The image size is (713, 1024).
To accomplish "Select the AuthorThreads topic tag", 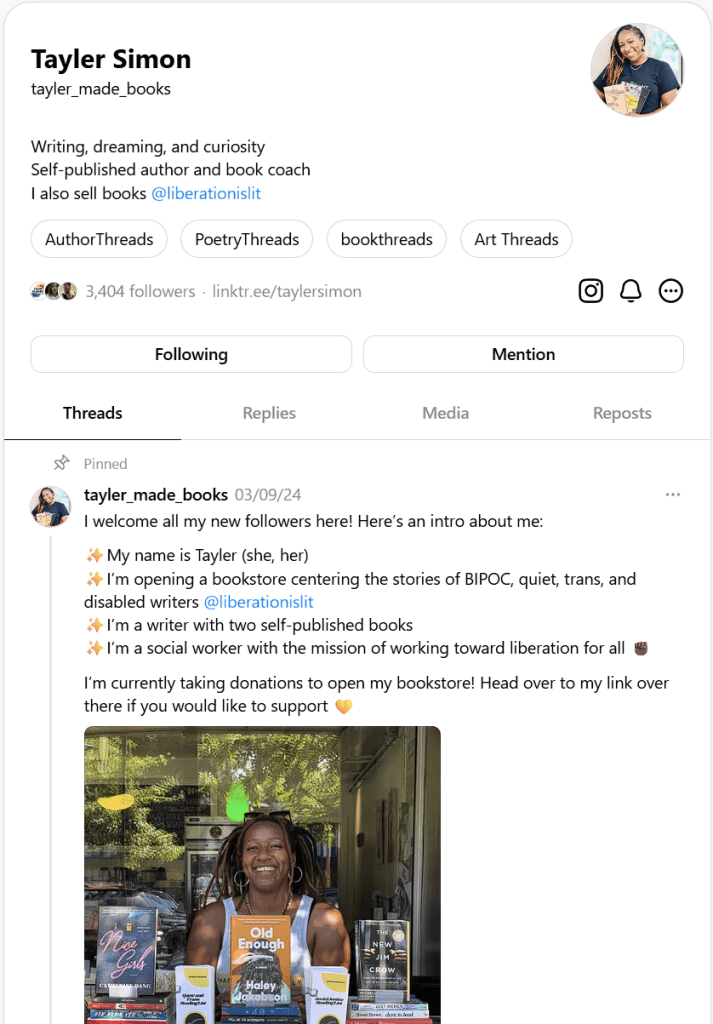I will point(99,239).
